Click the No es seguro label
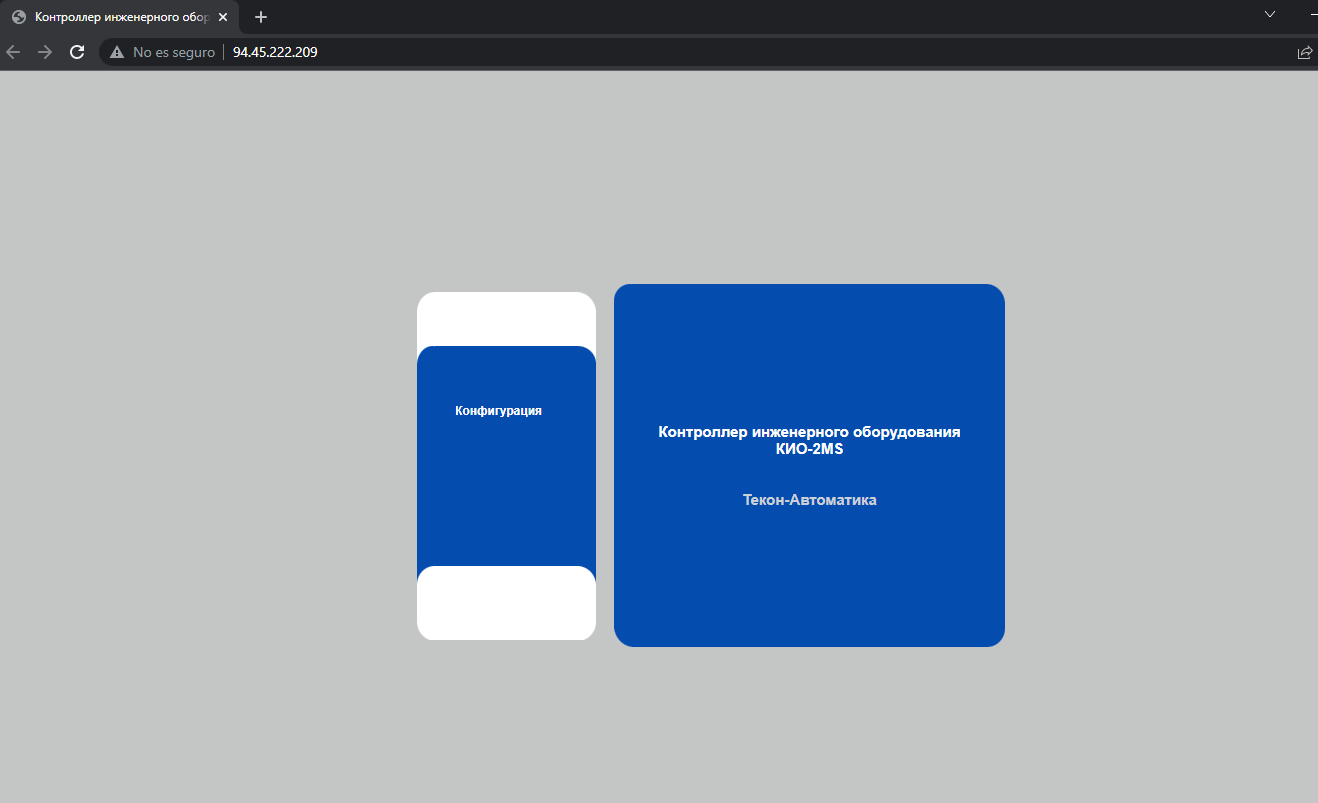 [x=174, y=52]
